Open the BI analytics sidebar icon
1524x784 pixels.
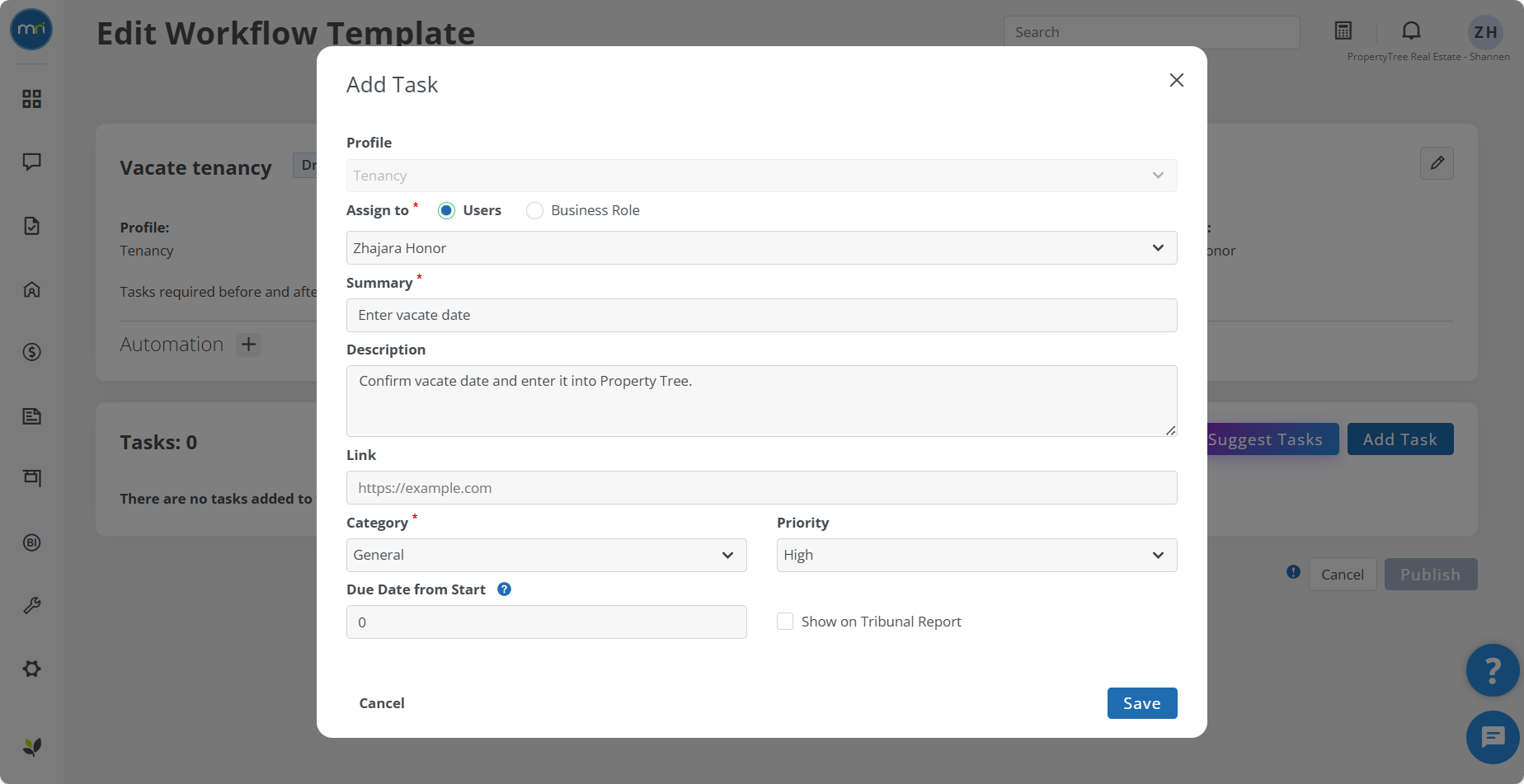(31, 542)
